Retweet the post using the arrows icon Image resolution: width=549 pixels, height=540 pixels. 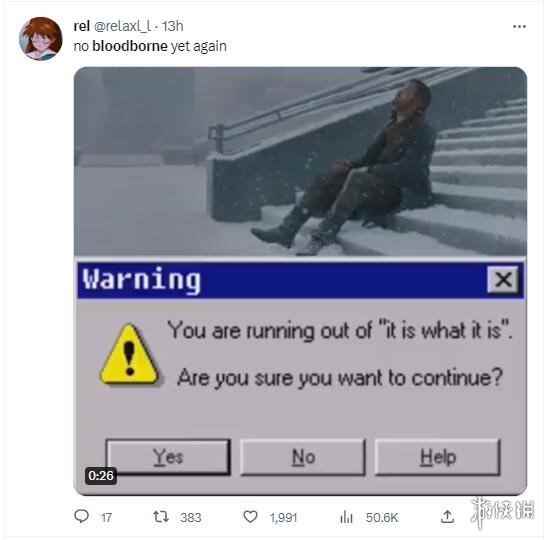[x=161, y=517]
